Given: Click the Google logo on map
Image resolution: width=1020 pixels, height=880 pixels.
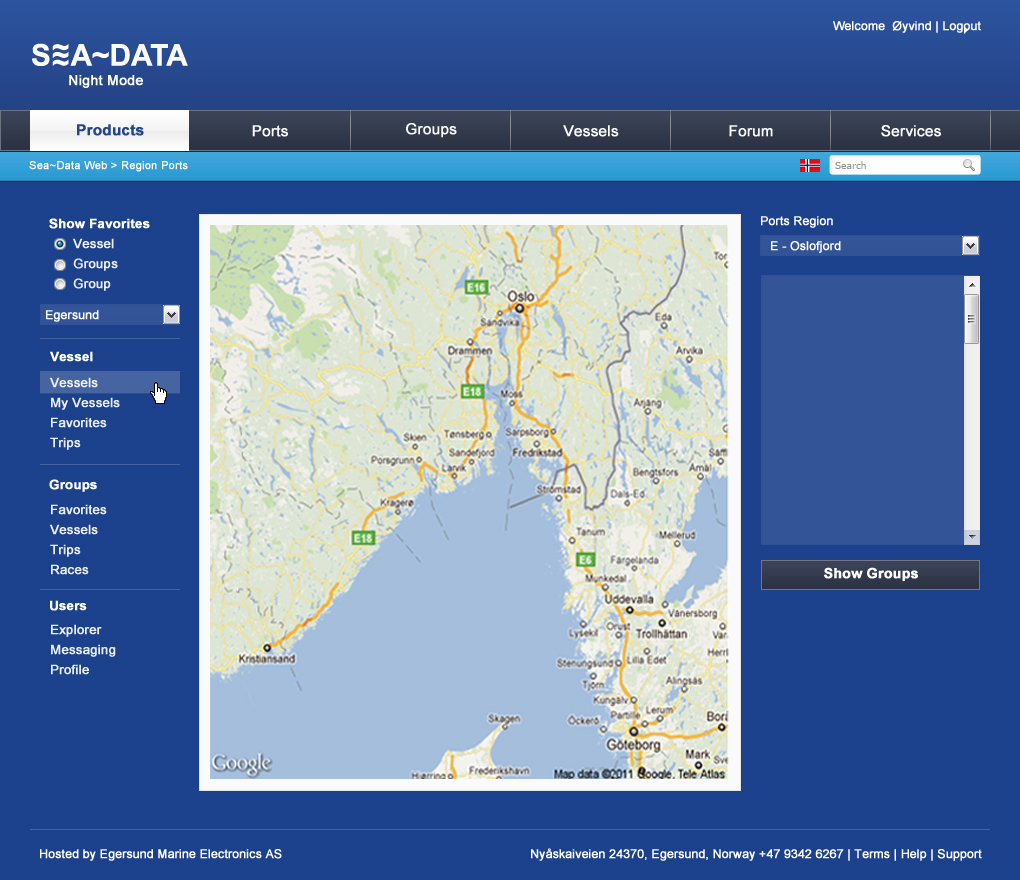Looking at the screenshot, I should pyautogui.click(x=241, y=764).
